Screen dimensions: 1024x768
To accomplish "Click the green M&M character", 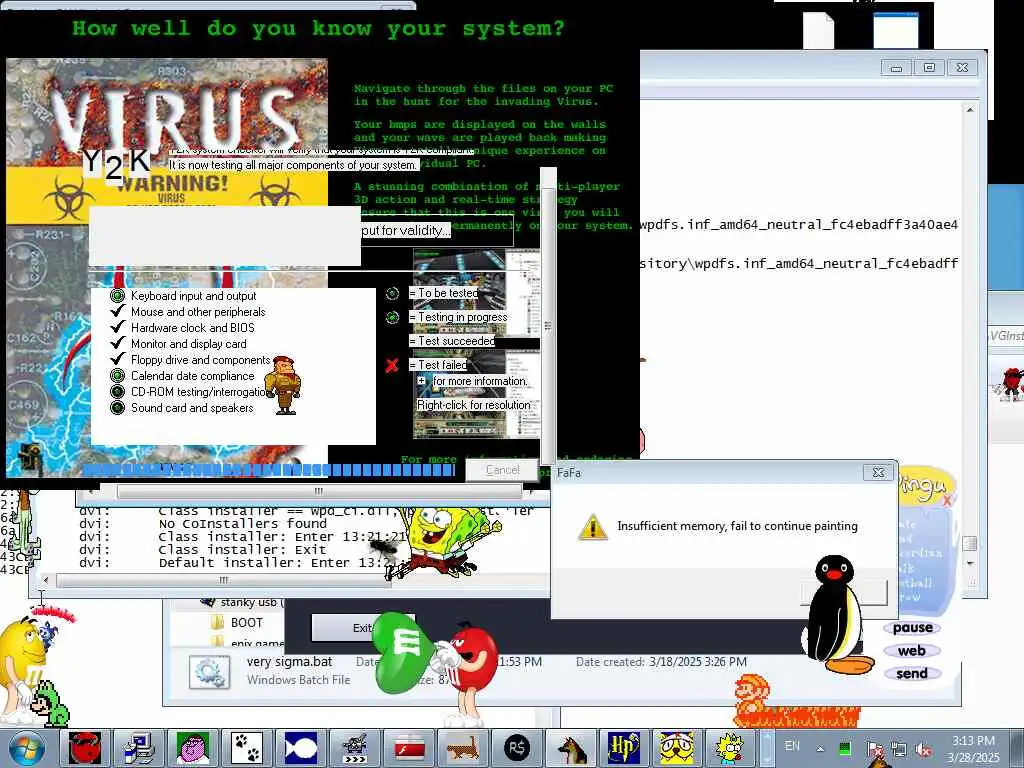I will pos(404,652).
